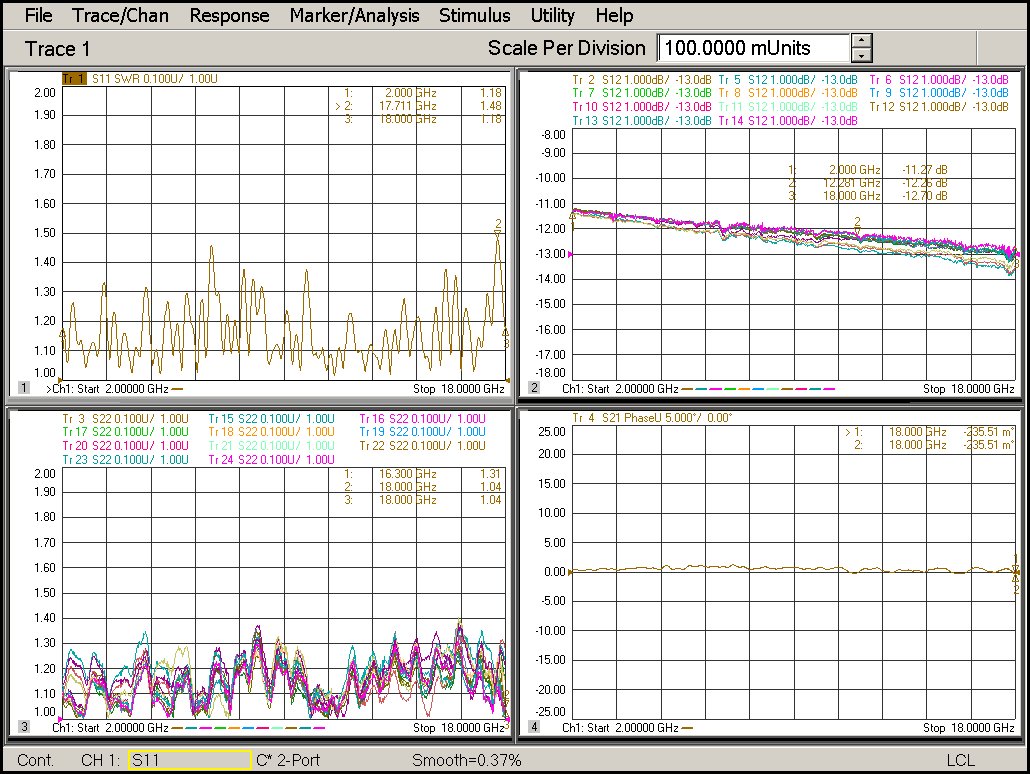Screen dimensions: 1030x774
Task: Increase Scale Per Division with up arrow
Action: [861, 41]
